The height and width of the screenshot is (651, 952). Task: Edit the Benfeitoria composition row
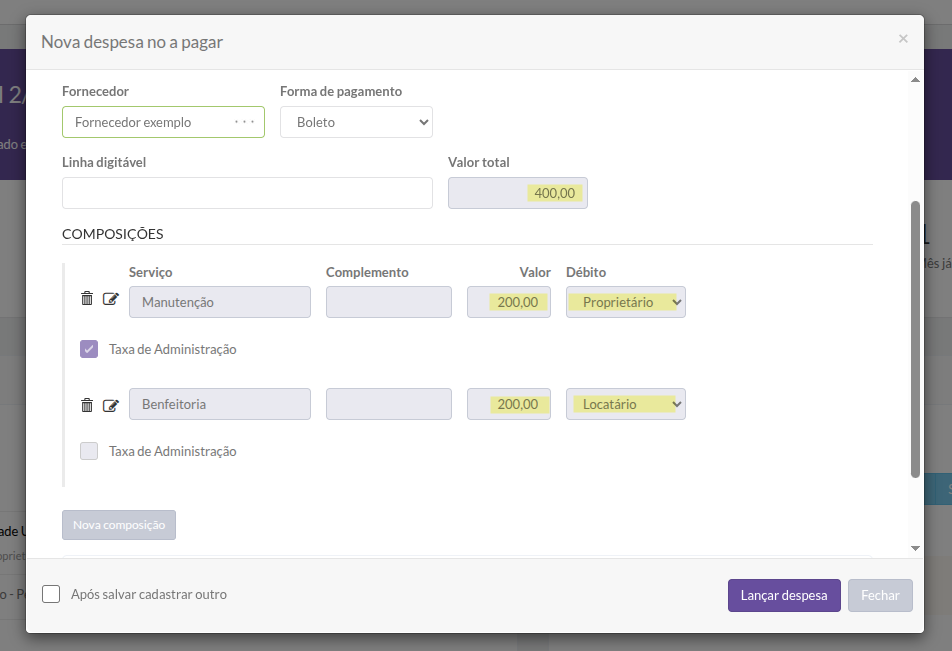pyautogui.click(x=110, y=406)
